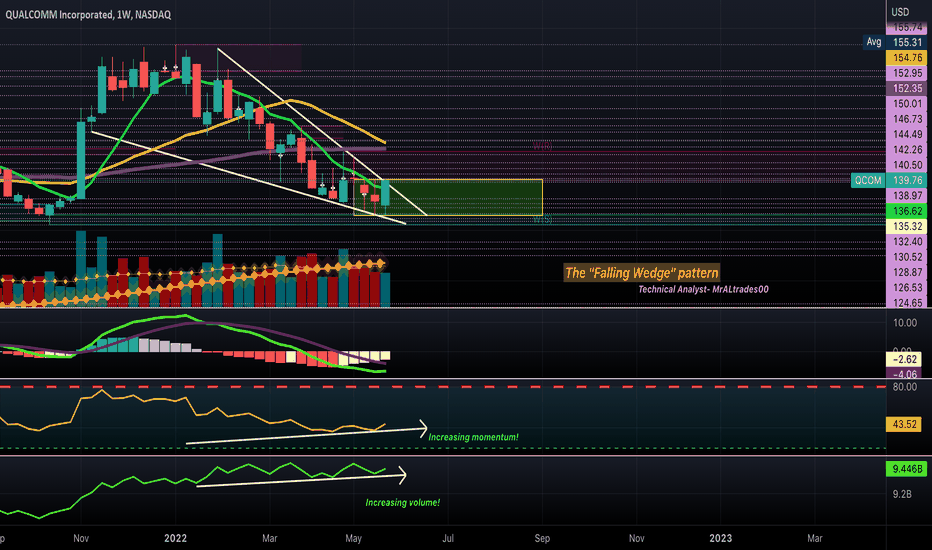Select the 139.76 current price label

(x=906, y=180)
